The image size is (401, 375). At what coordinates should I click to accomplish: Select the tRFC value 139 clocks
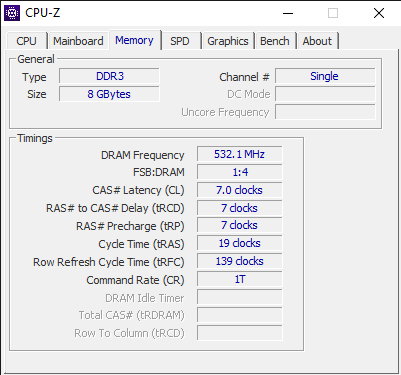(x=240, y=261)
